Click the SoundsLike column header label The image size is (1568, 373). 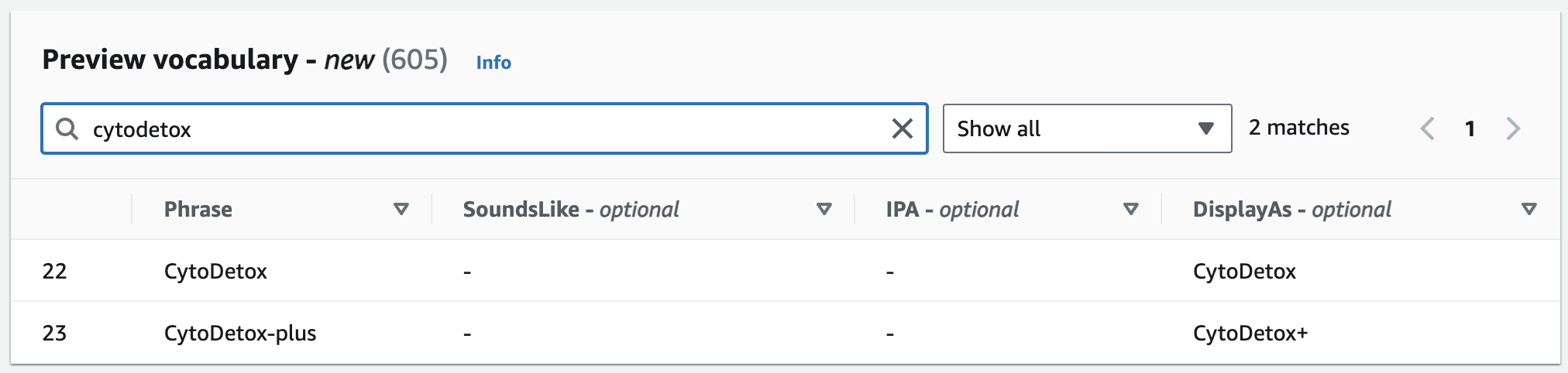(571, 209)
